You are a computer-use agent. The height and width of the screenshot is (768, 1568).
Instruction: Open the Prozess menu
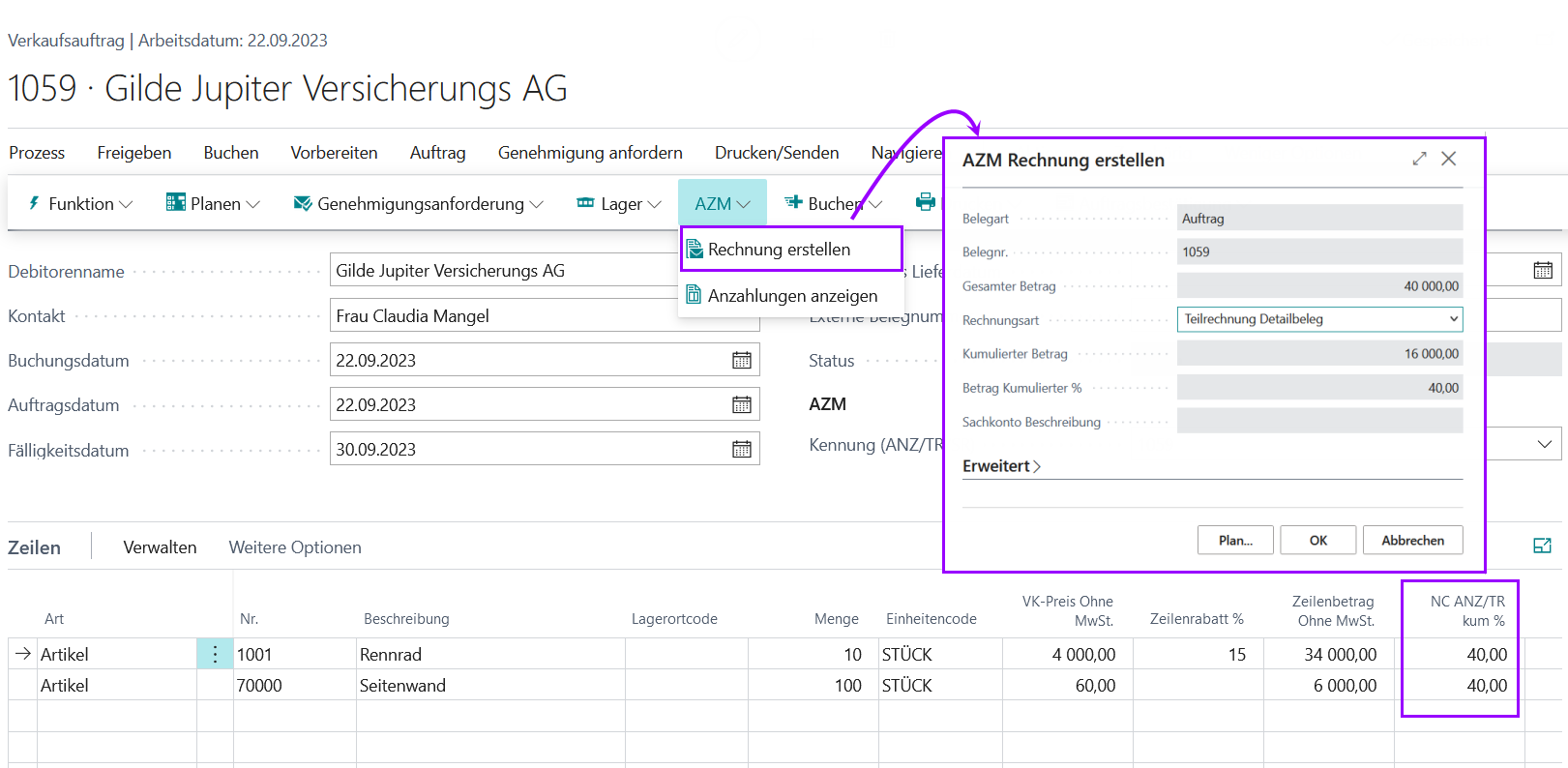click(x=37, y=153)
